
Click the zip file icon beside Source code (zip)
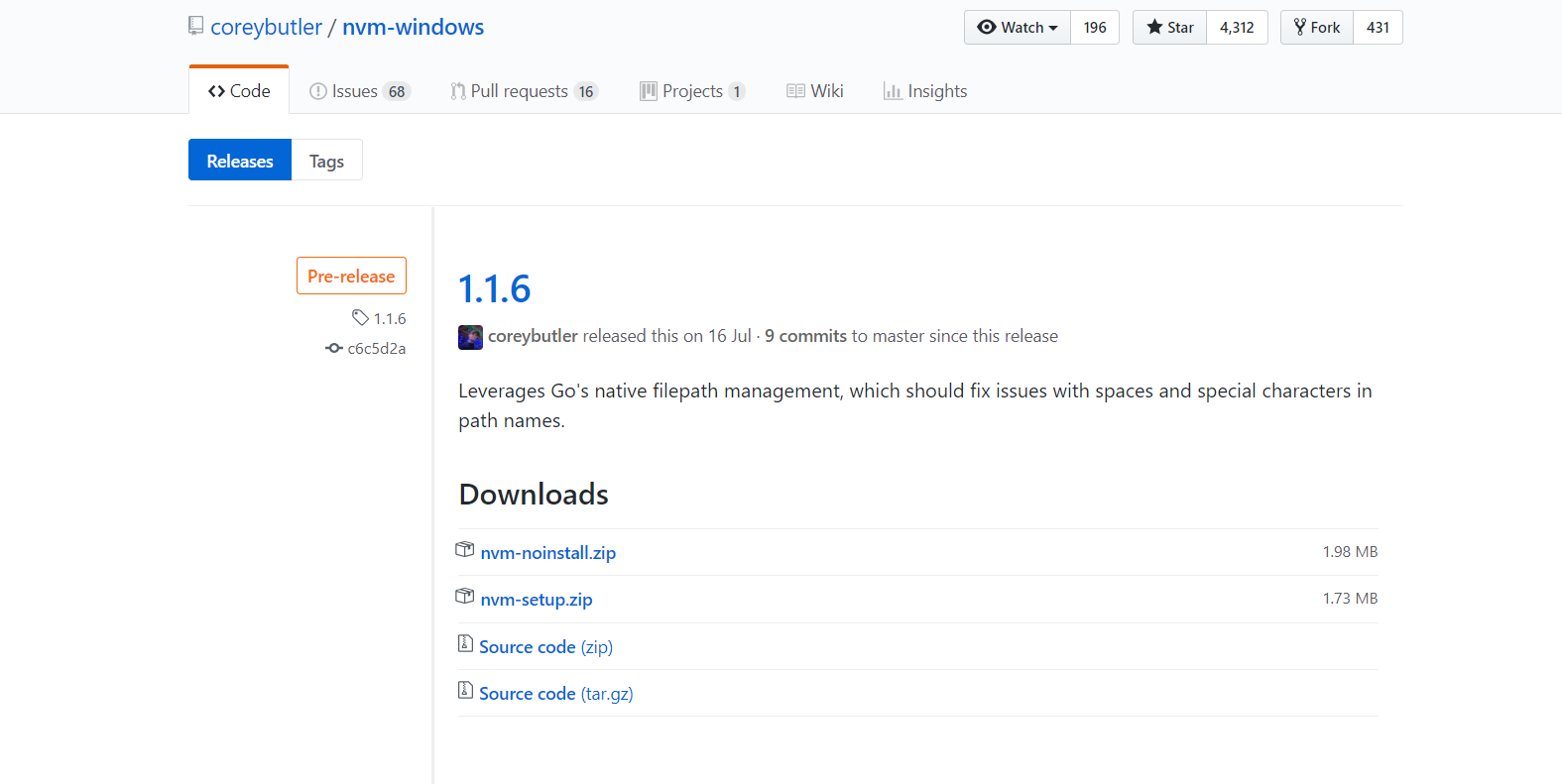[x=465, y=643]
